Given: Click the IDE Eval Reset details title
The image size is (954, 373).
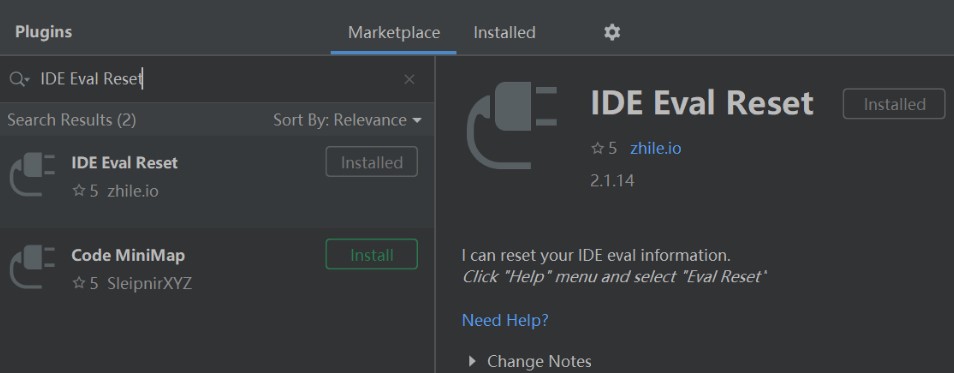Looking at the screenshot, I should [x=702, y=103].
